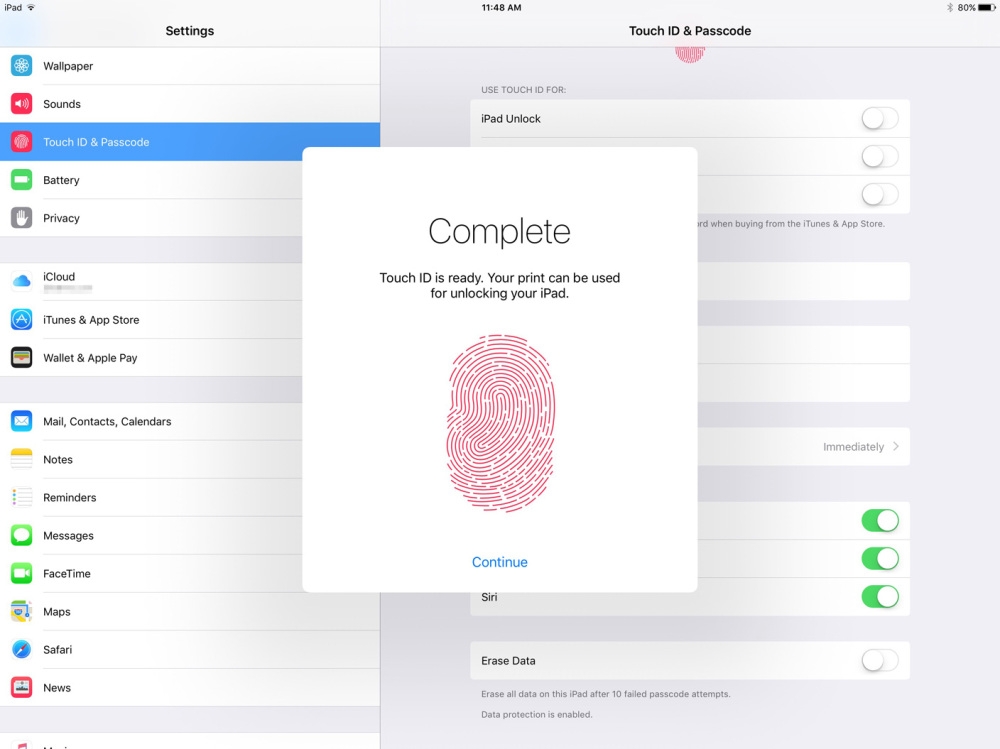1000x749 pixels.
Task: Tap the Reminders list icon
Action: 22,497
